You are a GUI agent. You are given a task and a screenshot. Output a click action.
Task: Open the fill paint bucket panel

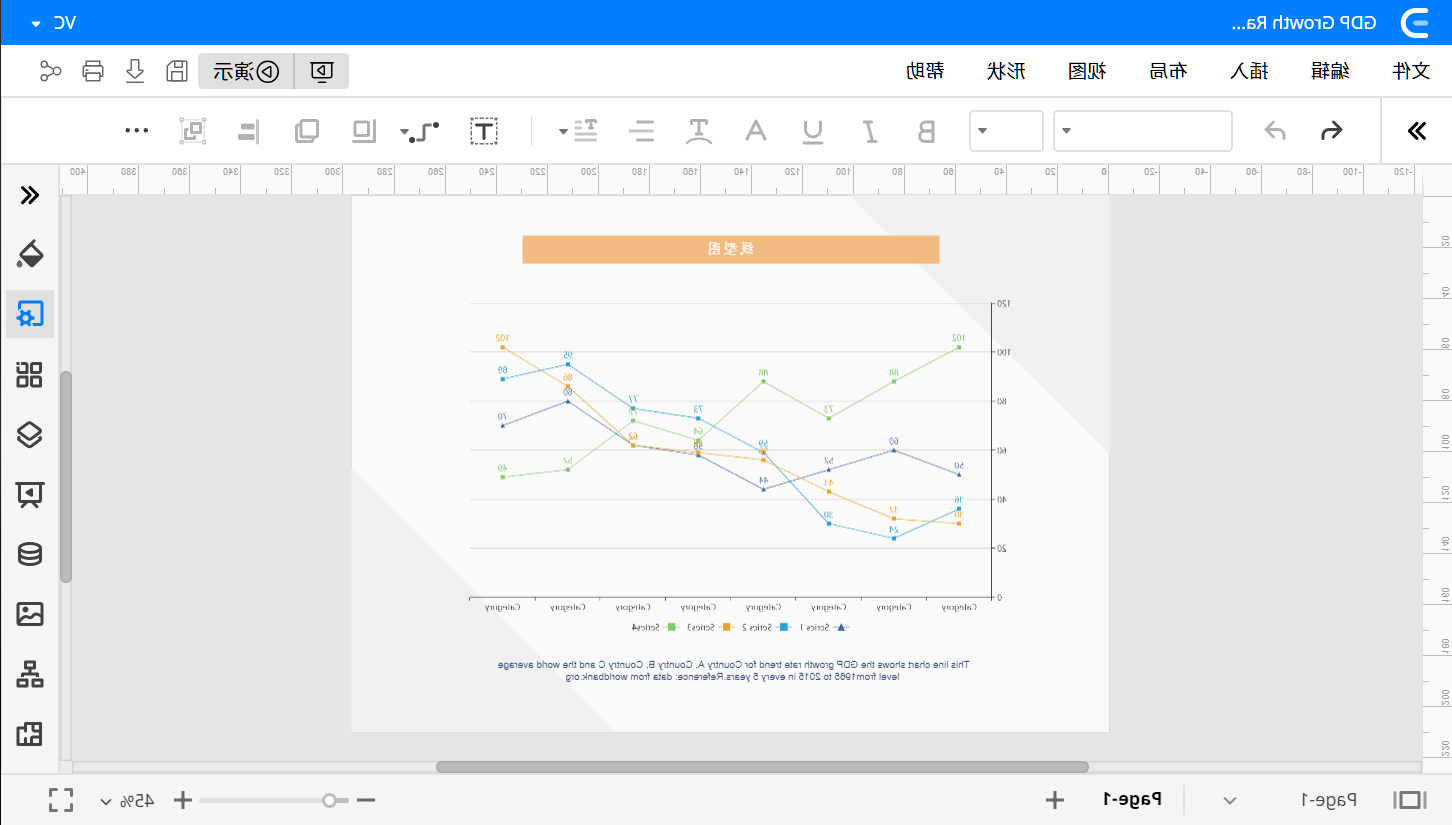(30, 254)
